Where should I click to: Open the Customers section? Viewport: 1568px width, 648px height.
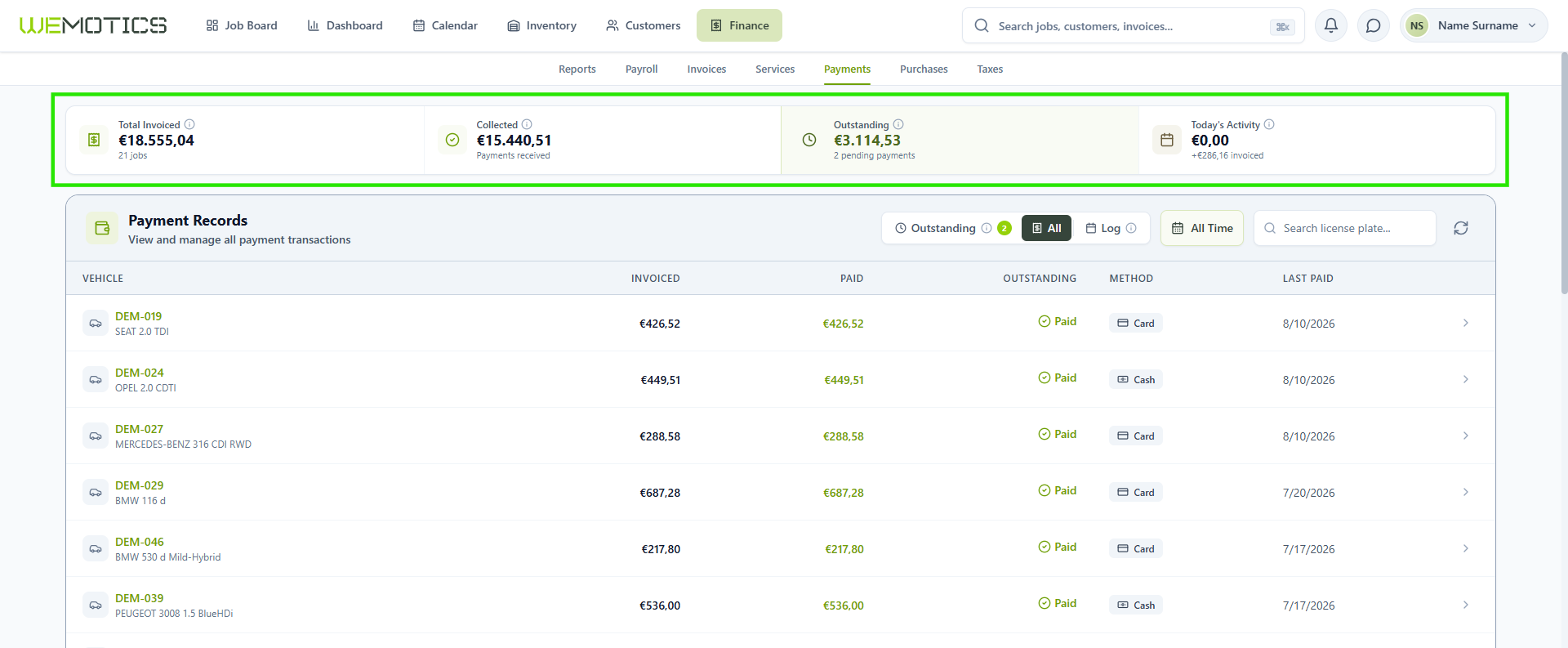tap(643, 25)
